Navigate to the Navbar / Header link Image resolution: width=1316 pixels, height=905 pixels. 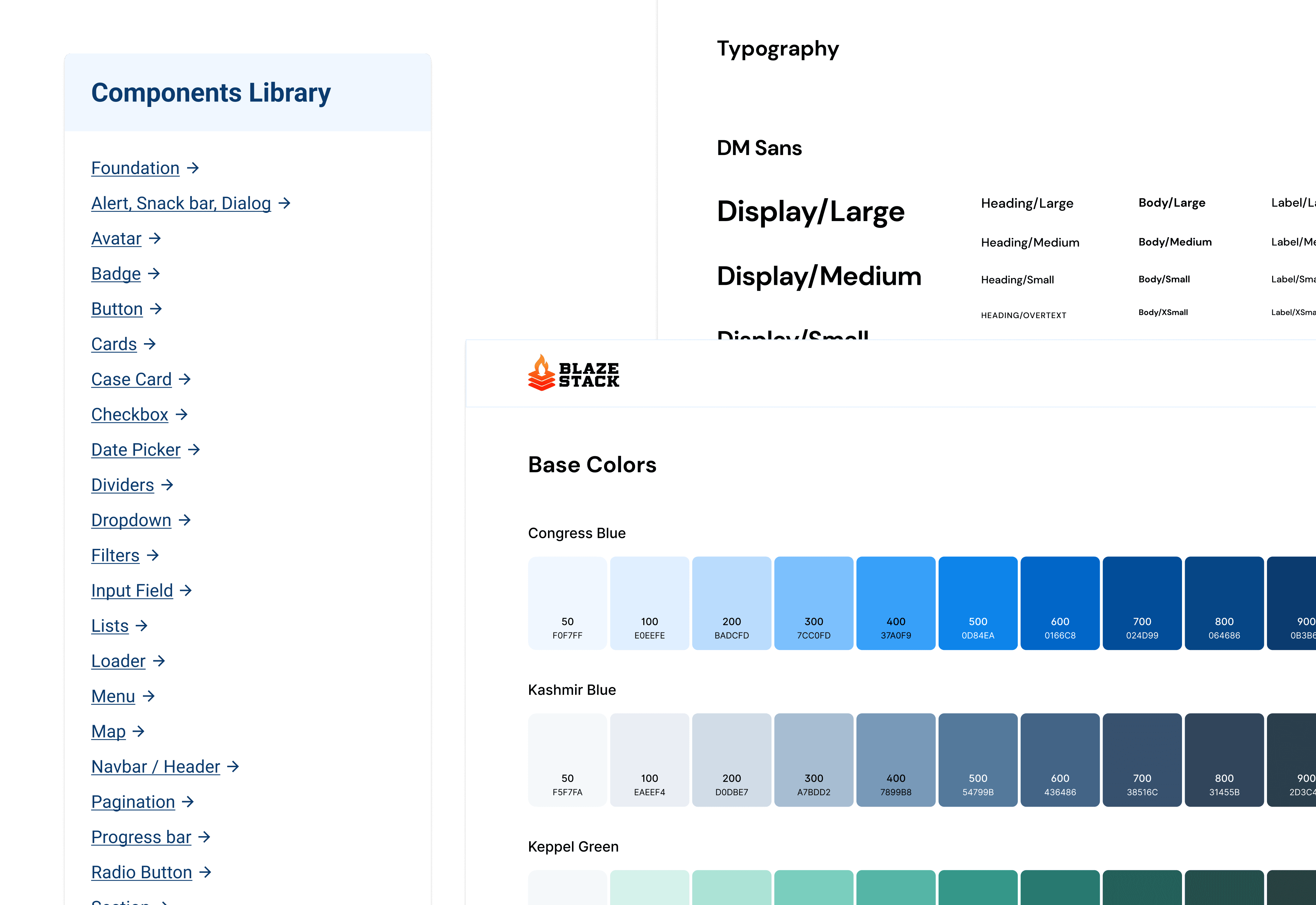[x=155, y=767]
